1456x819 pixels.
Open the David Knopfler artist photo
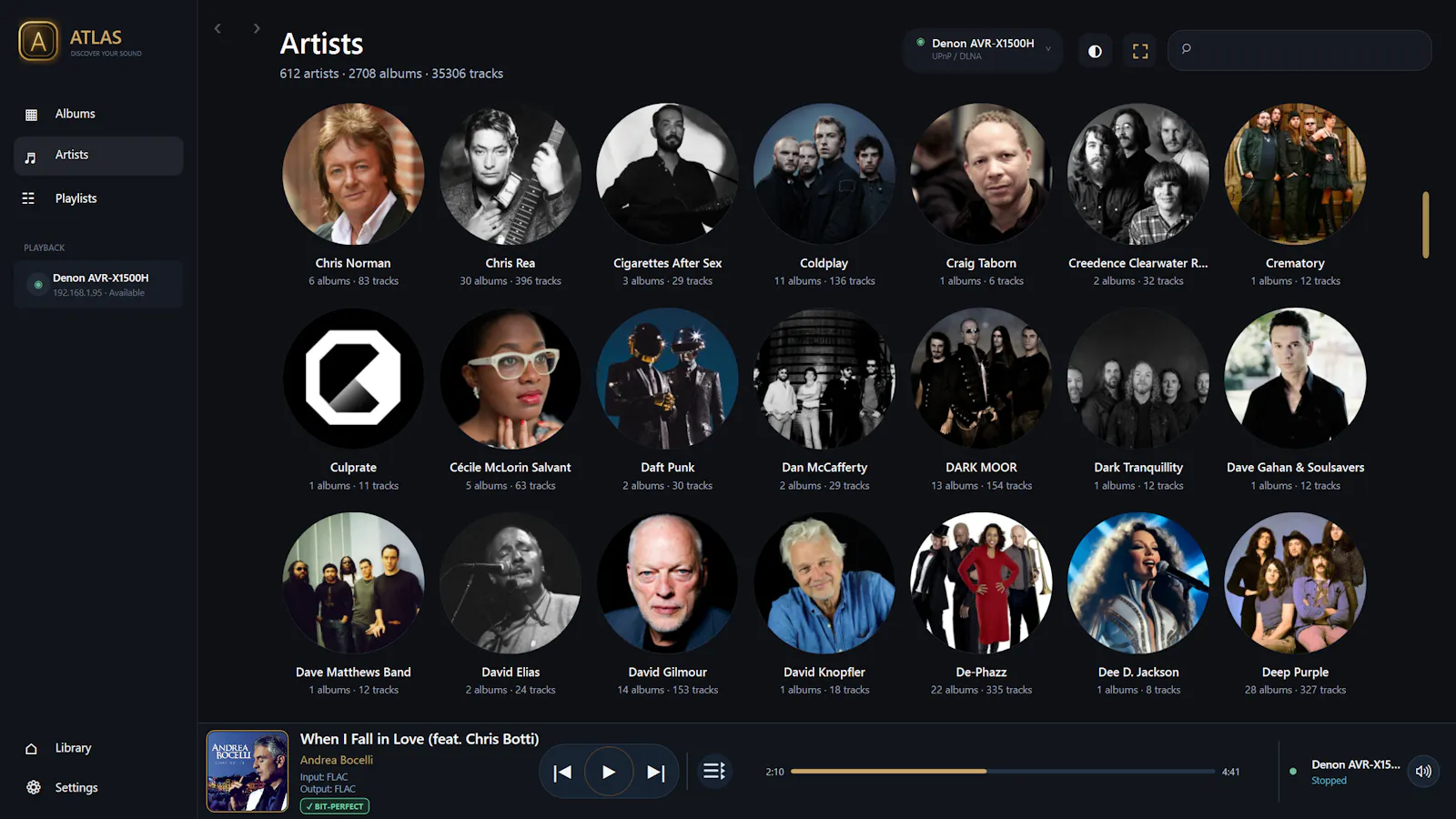coord(824,583)
